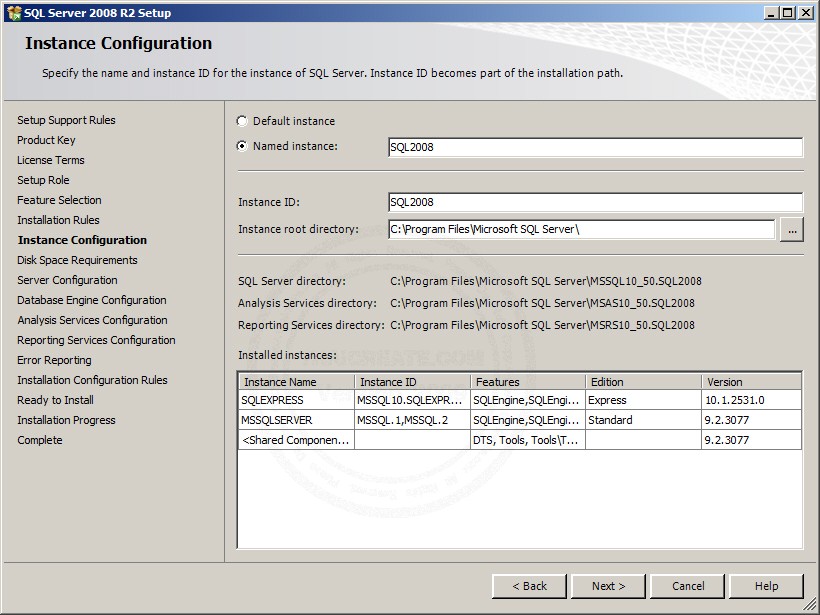Click the Error Reporting step
Screen dimensions: 820x615
click(54, 360)
